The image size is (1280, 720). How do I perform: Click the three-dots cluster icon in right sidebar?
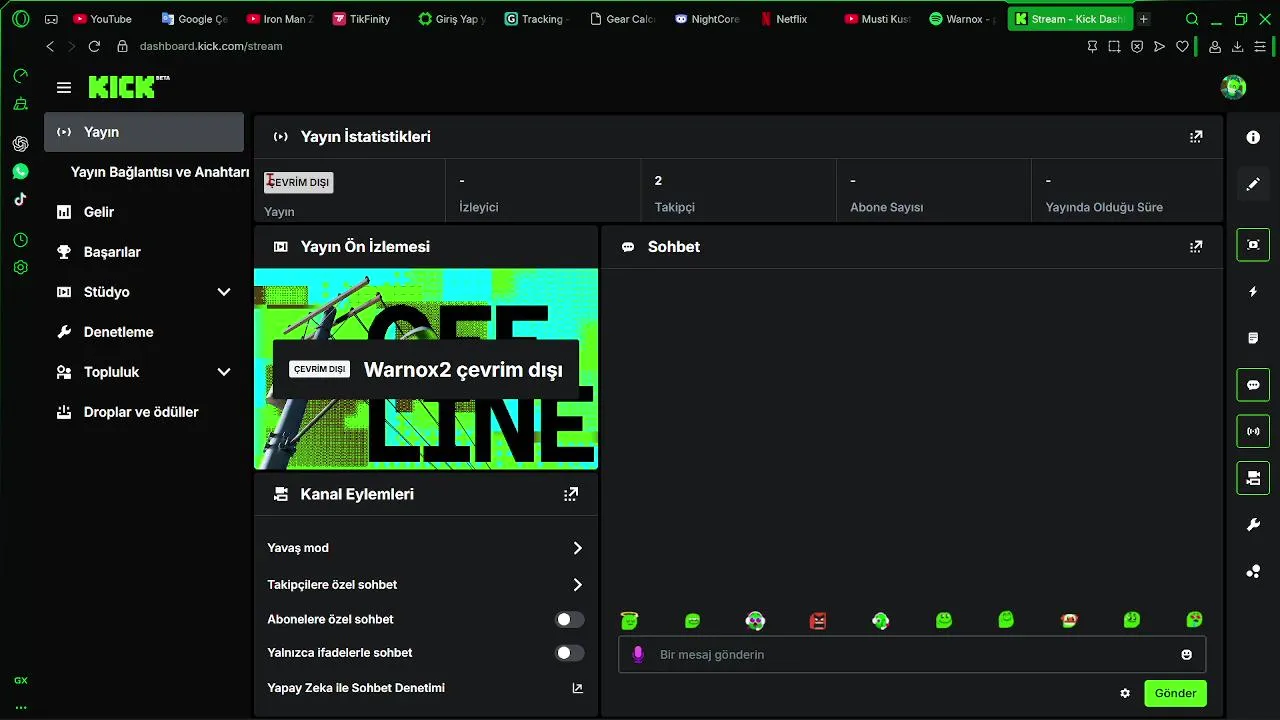pyautogui.click(x=1253, y=572)
